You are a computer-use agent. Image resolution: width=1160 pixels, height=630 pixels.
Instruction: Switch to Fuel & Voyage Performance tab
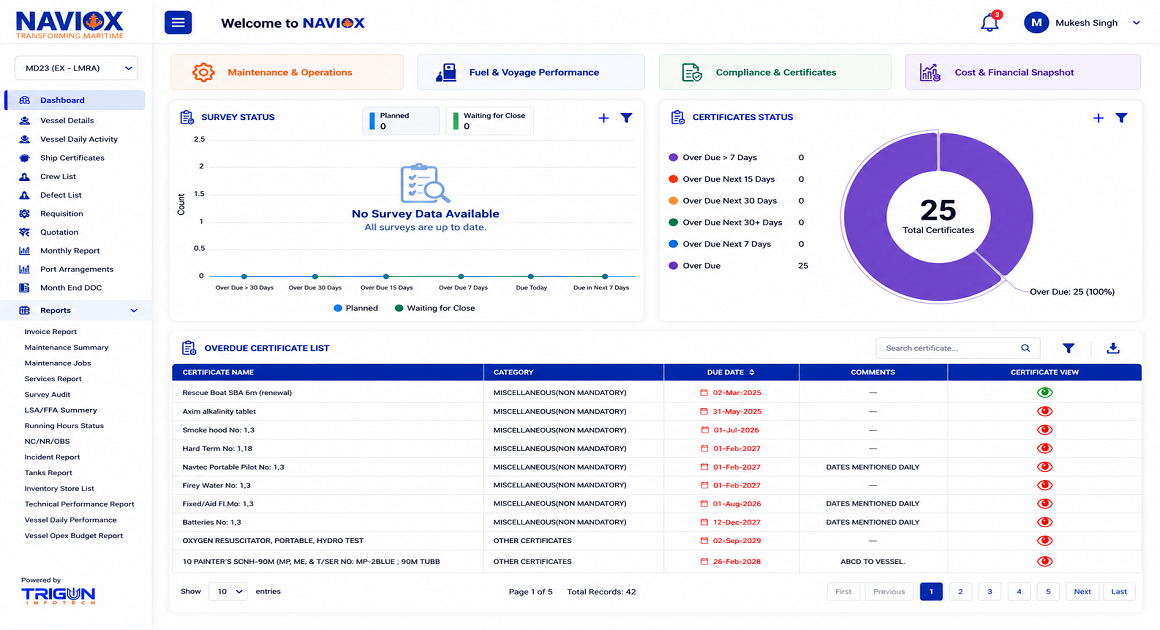point(531,72)
